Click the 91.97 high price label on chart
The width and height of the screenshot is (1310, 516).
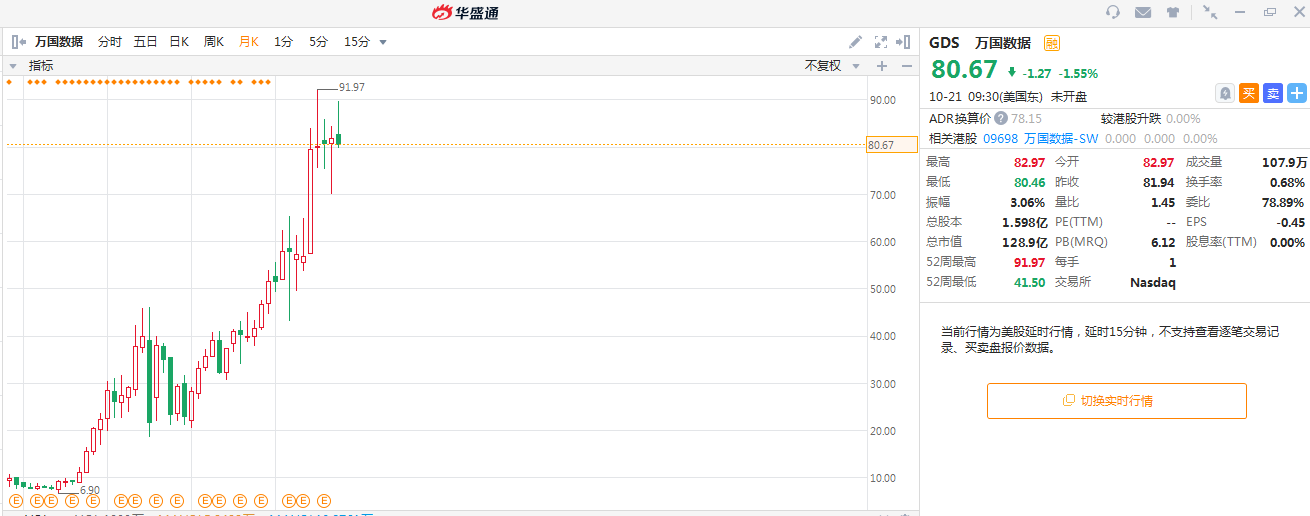352,88
